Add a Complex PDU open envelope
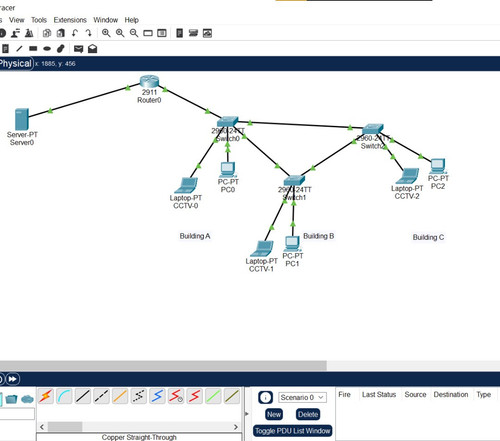This screenshot has height=441, width=500. (92, 49)
